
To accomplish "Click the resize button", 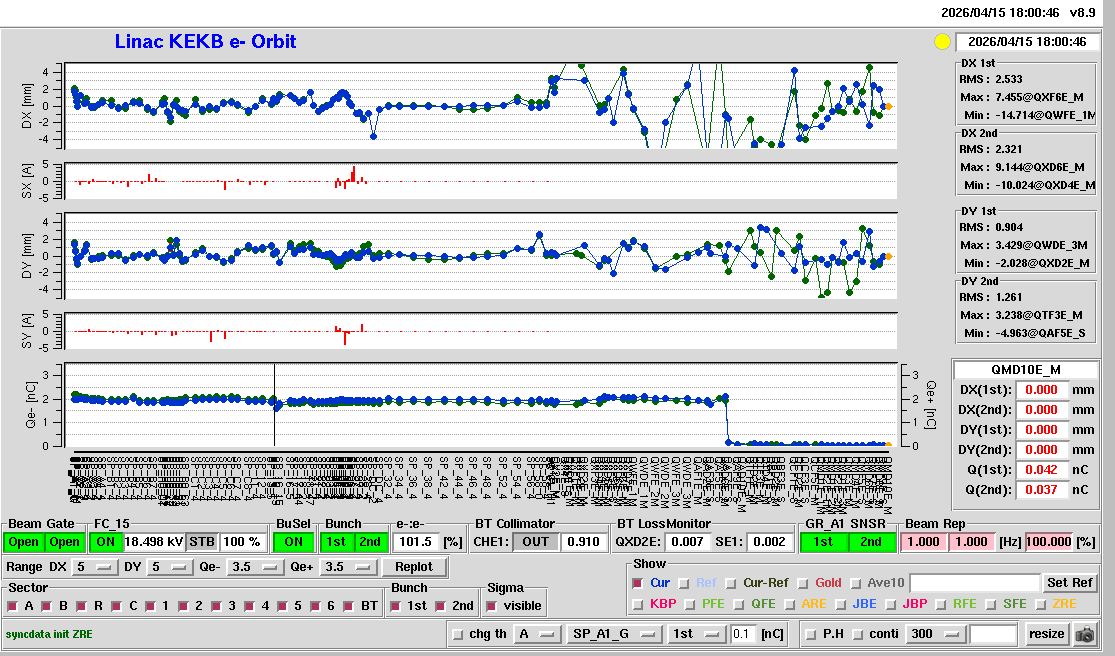I will [1046, 634].
